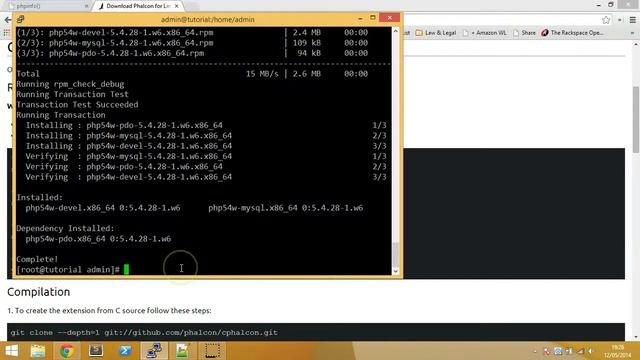Click the 'Complete!' line in terminal
This screenshot has width=640, height=360.
click(37, 259)
